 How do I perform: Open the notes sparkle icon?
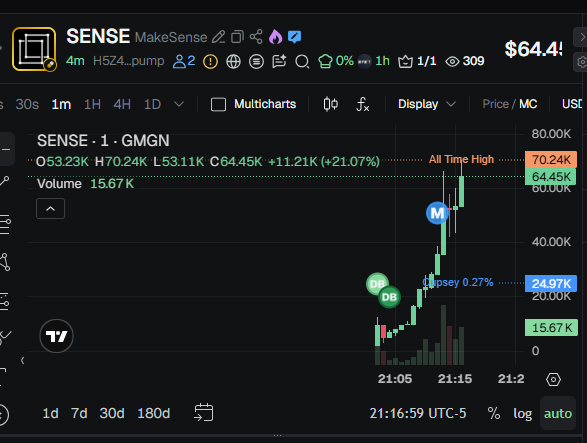(279, 61)
